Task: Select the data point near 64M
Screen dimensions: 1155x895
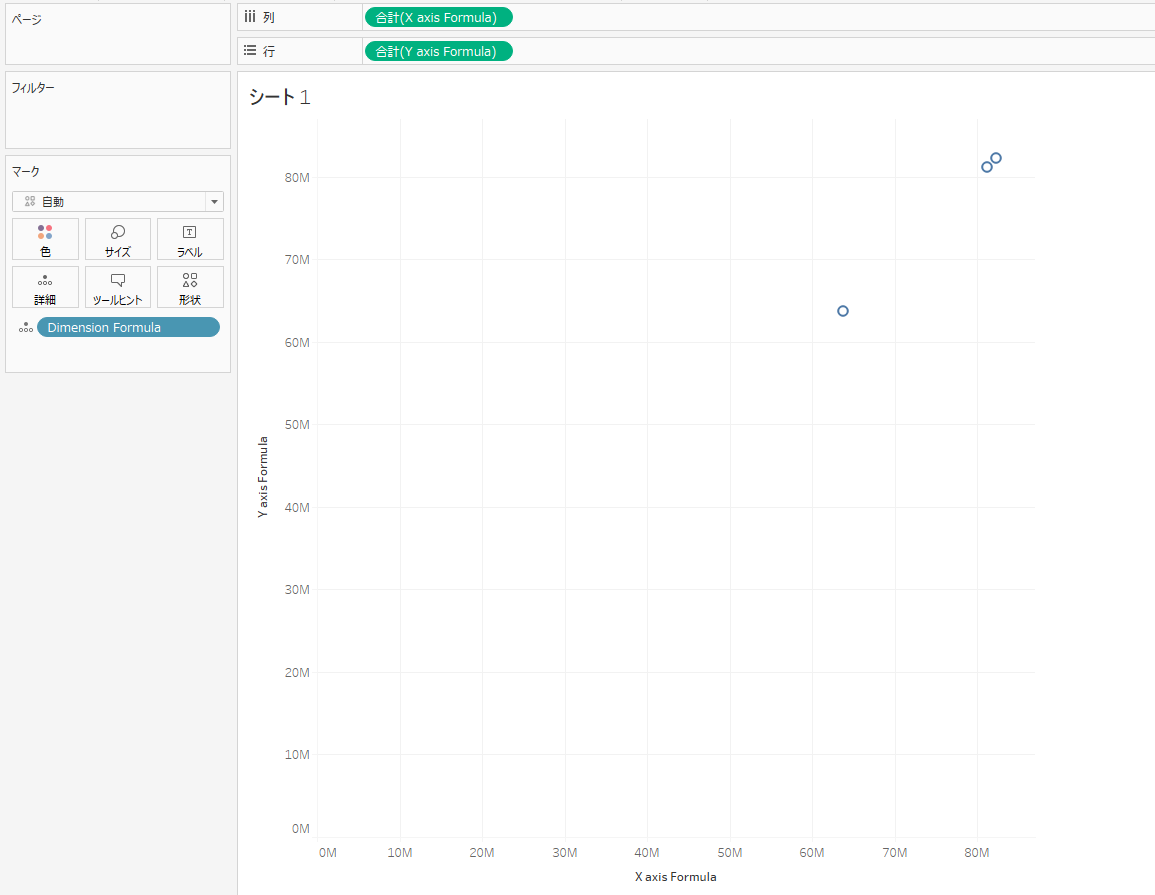Action: (x=843, y=311)
